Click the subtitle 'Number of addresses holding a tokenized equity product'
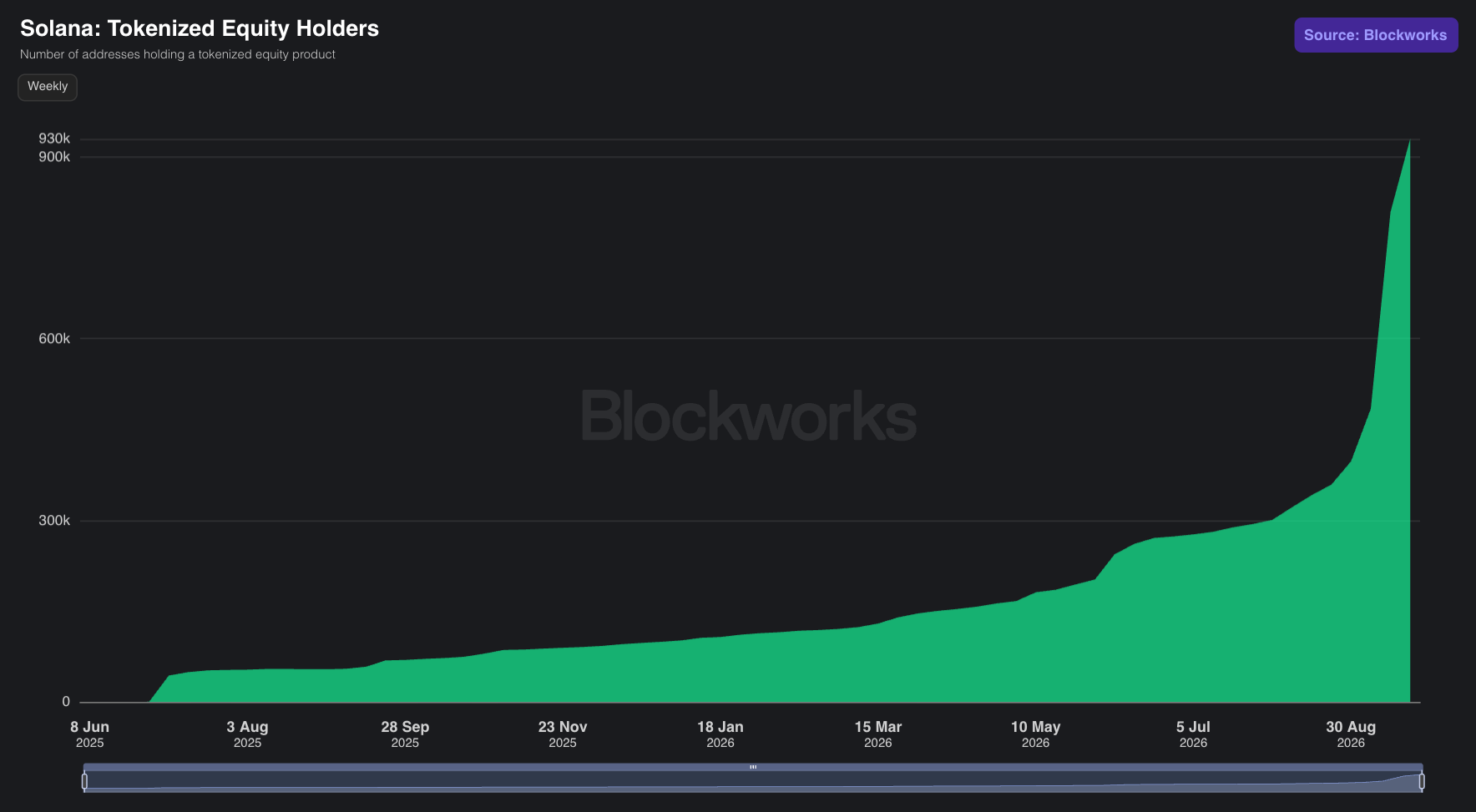Image resolution: width=1476 pixels, height=812 pixels. 178,54
